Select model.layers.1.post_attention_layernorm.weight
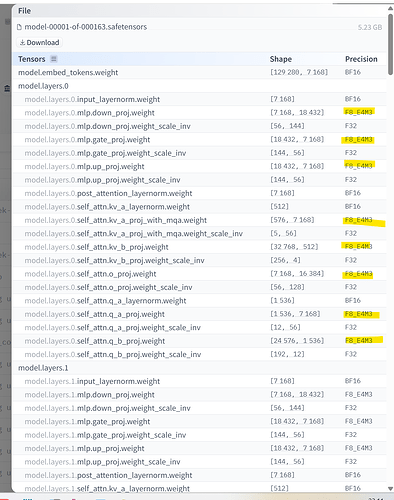 pyautogui.click(x=199, y=475)
